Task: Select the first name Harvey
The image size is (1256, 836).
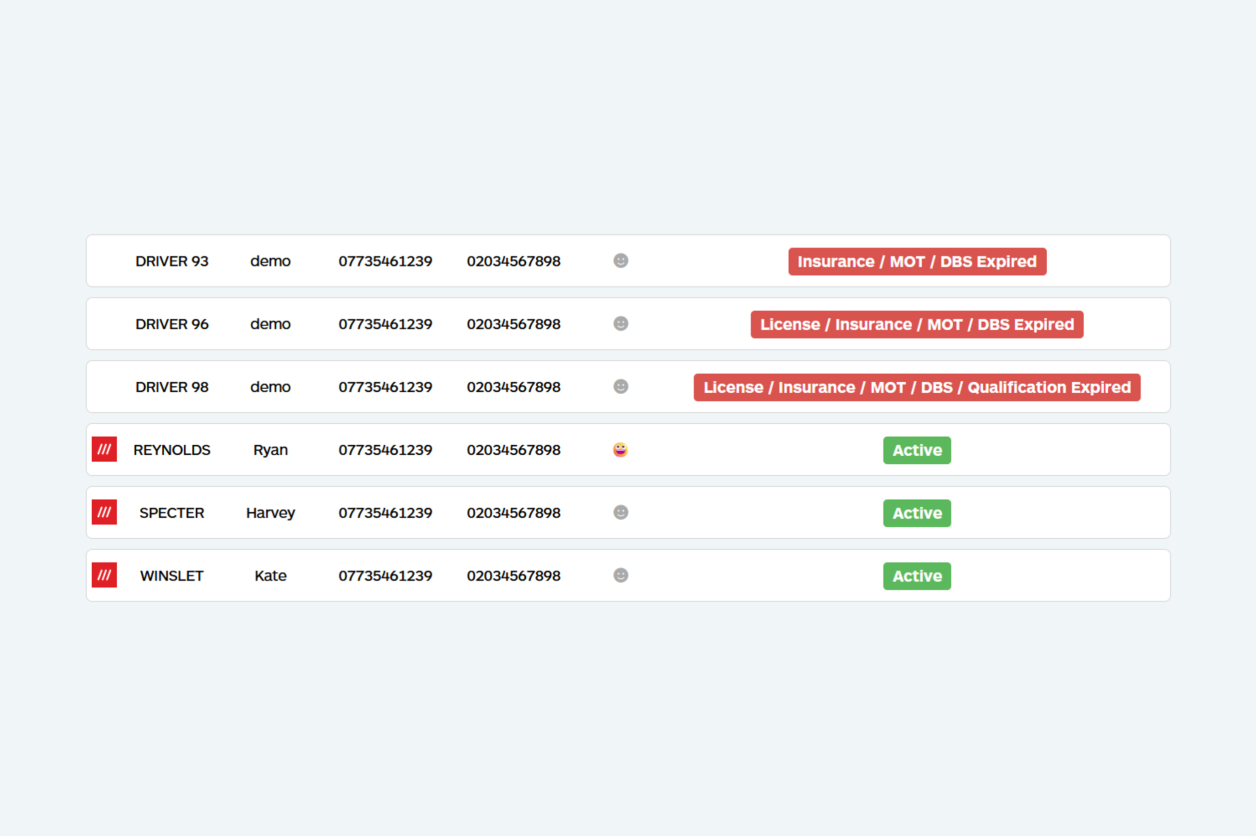Action: [x=270, y=513]
